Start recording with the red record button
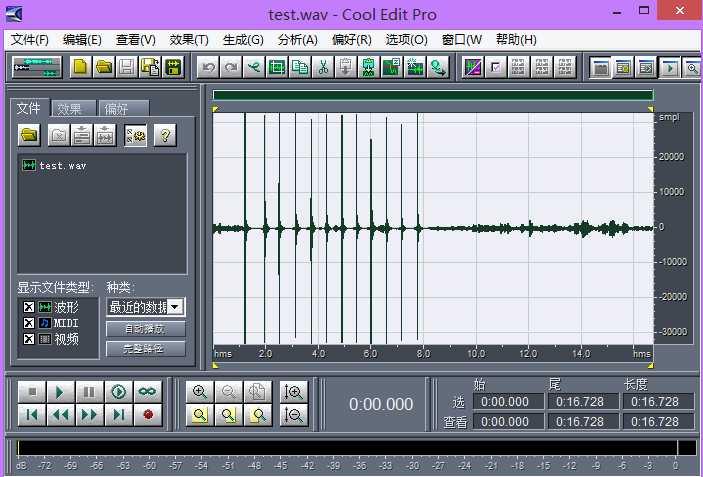 click(148, 415)
